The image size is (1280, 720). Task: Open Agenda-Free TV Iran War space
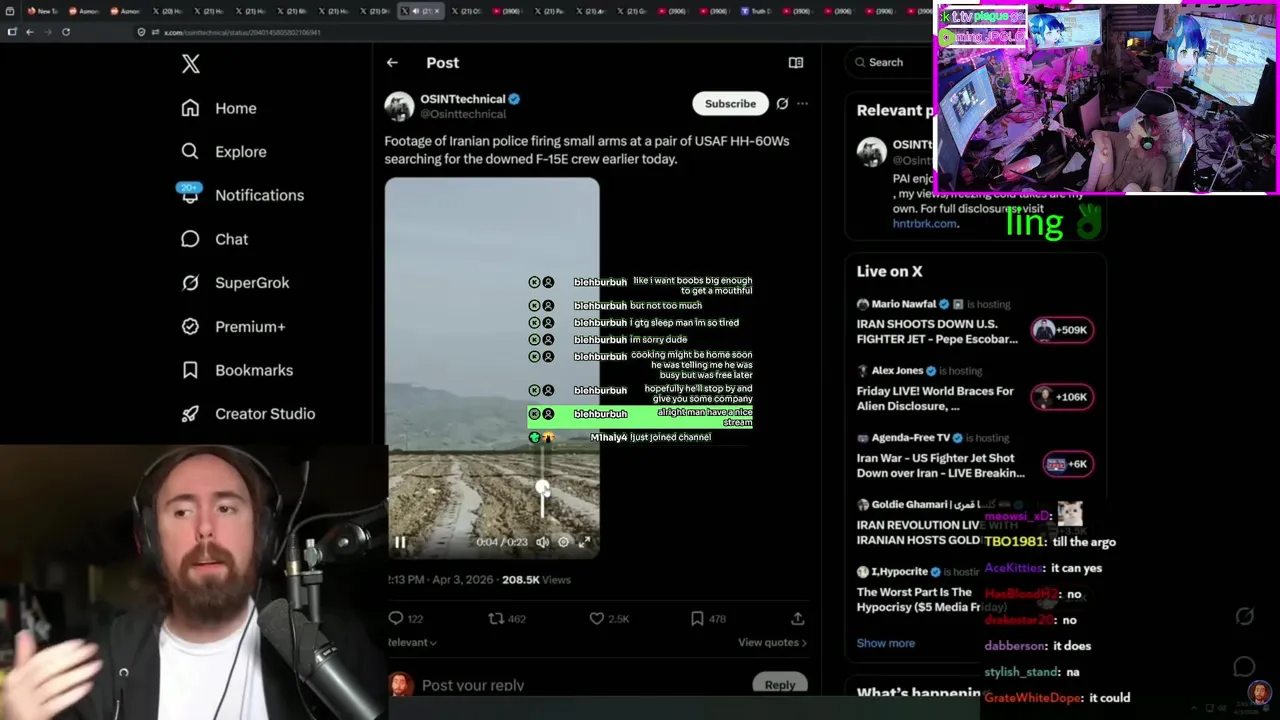940,465
